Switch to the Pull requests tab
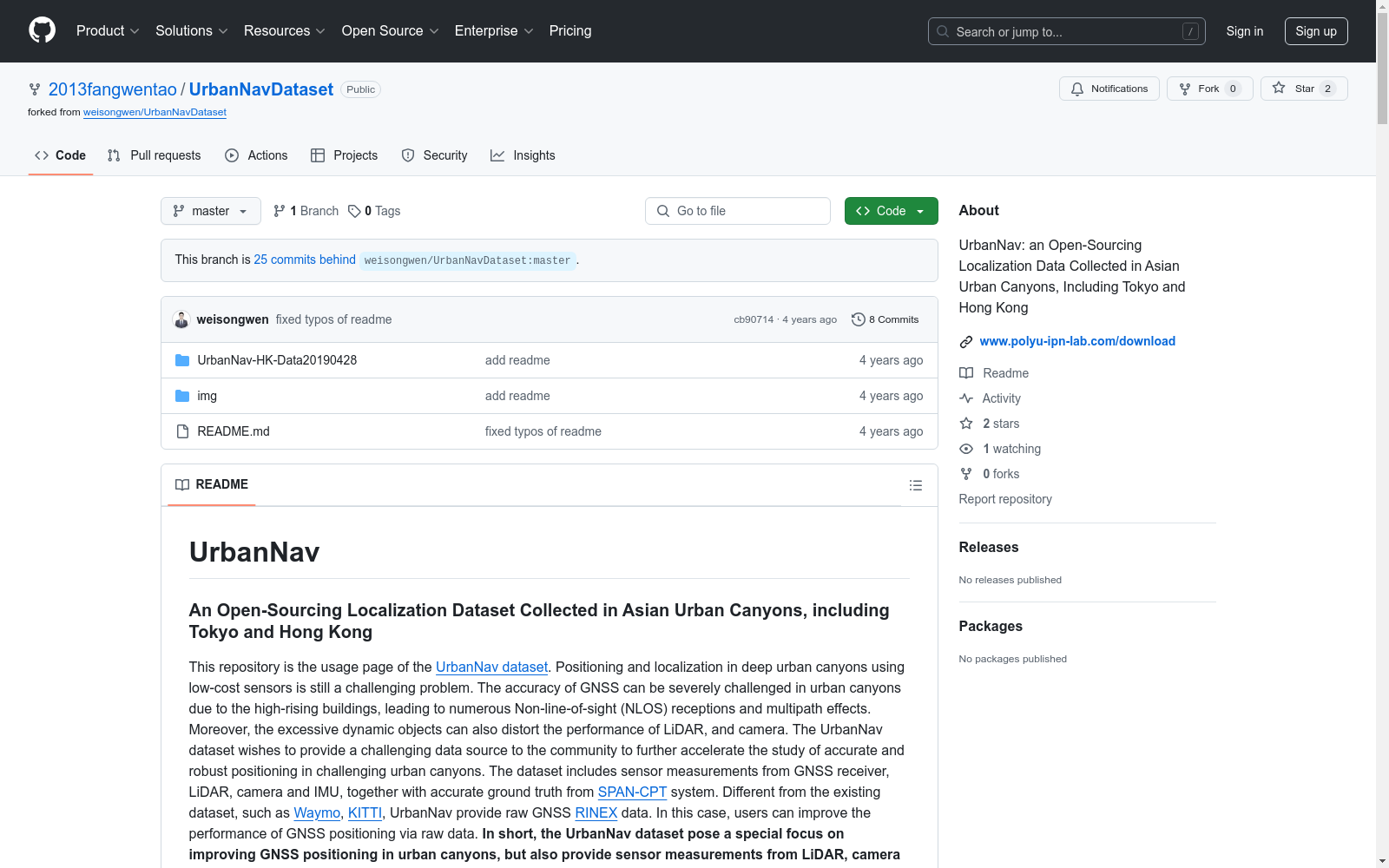This screenshot has height=868, width=1389. point(155,155)
